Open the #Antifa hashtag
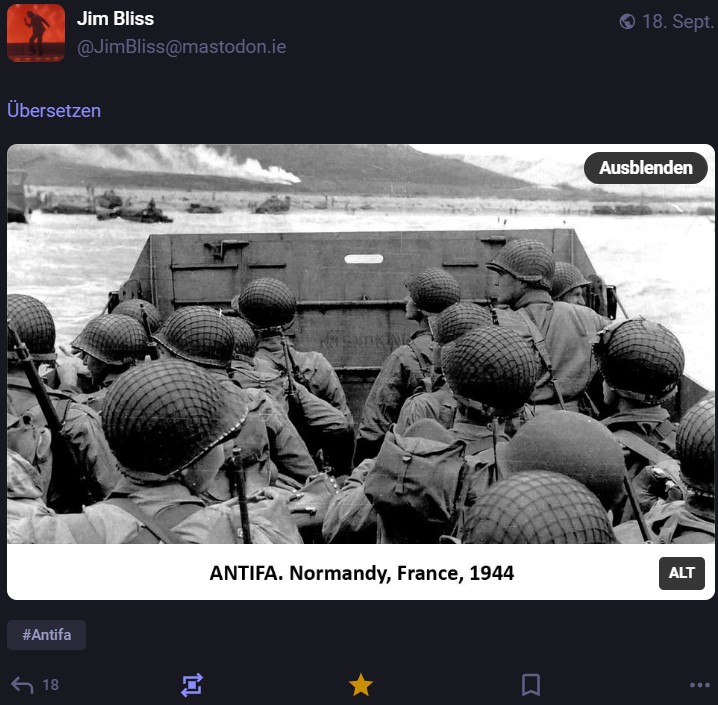 pyautogui.click(x=46, y=635)
